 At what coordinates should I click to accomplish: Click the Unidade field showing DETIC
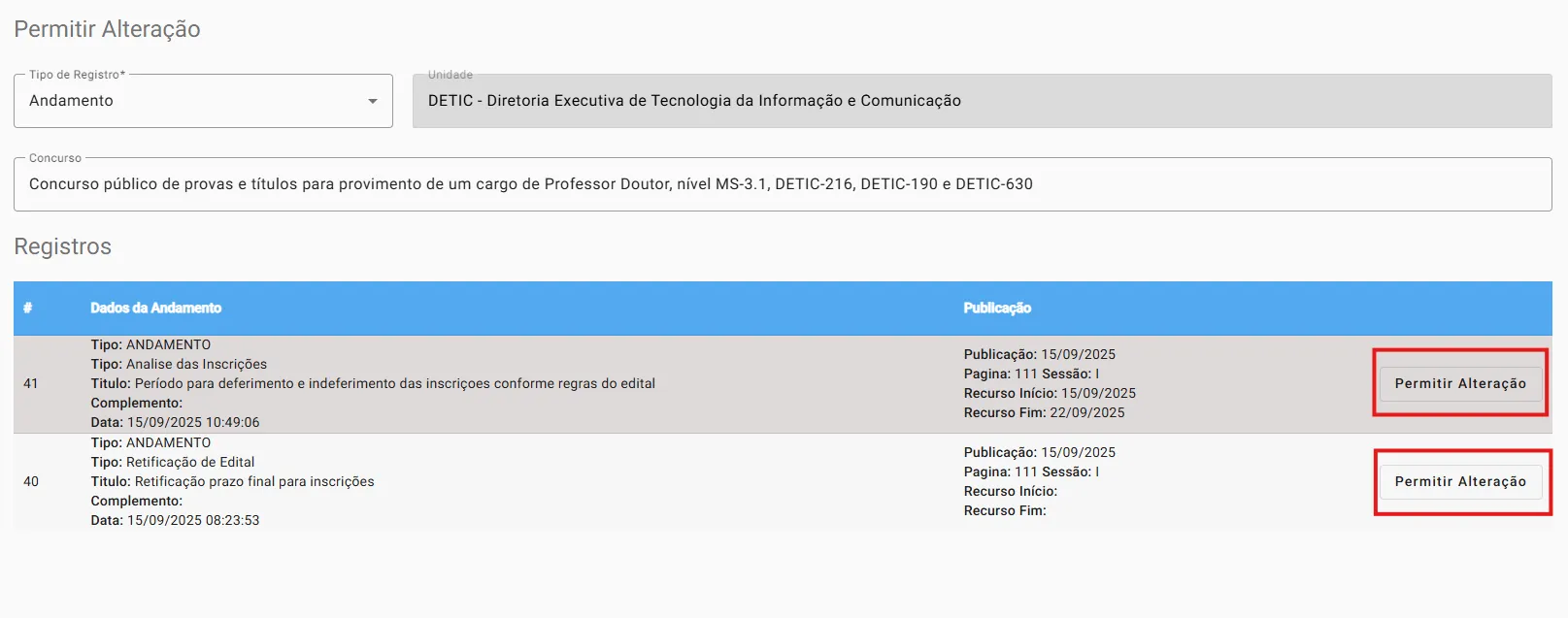pos(981,101)
